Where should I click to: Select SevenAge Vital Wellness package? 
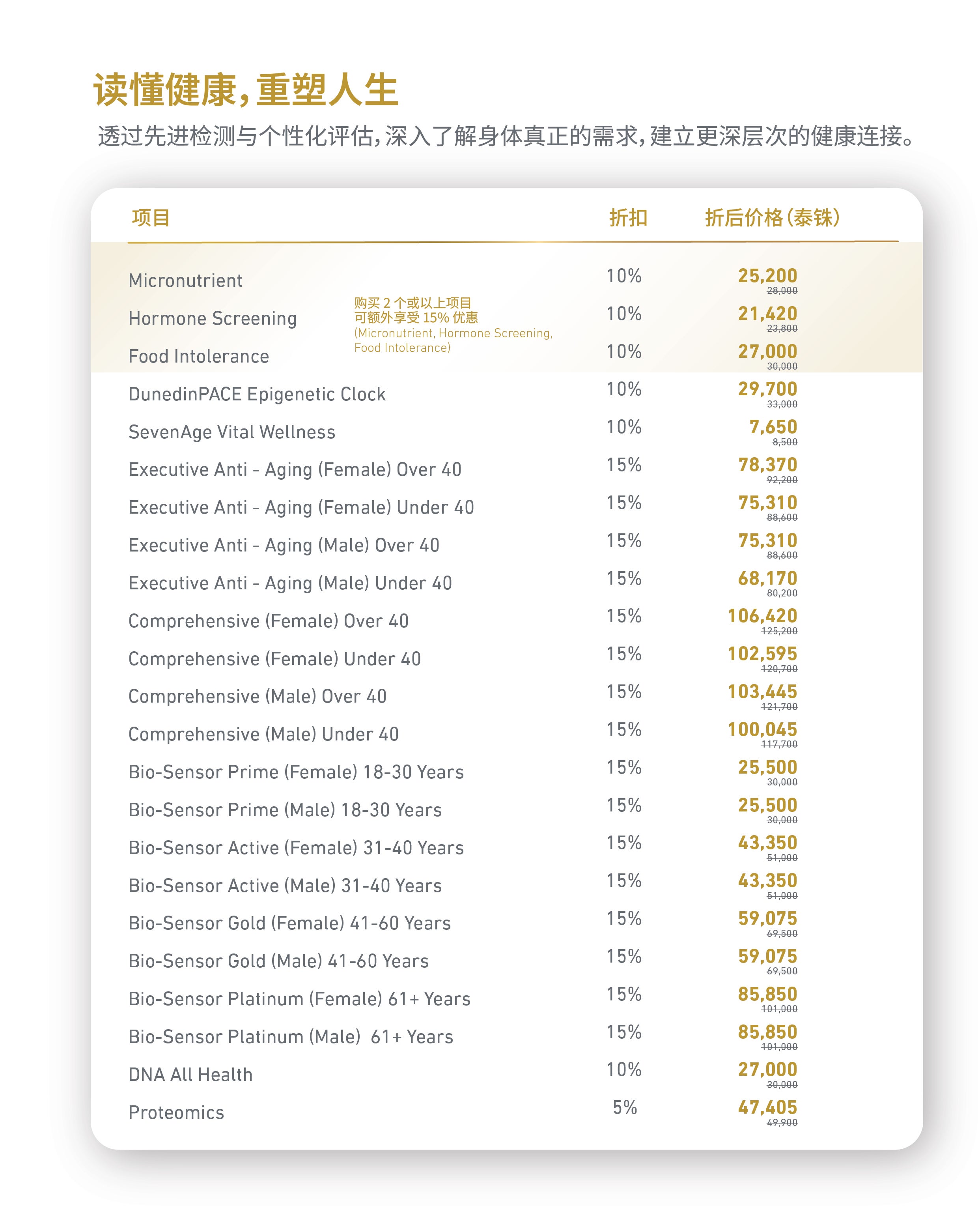click(x=232, y=433)
